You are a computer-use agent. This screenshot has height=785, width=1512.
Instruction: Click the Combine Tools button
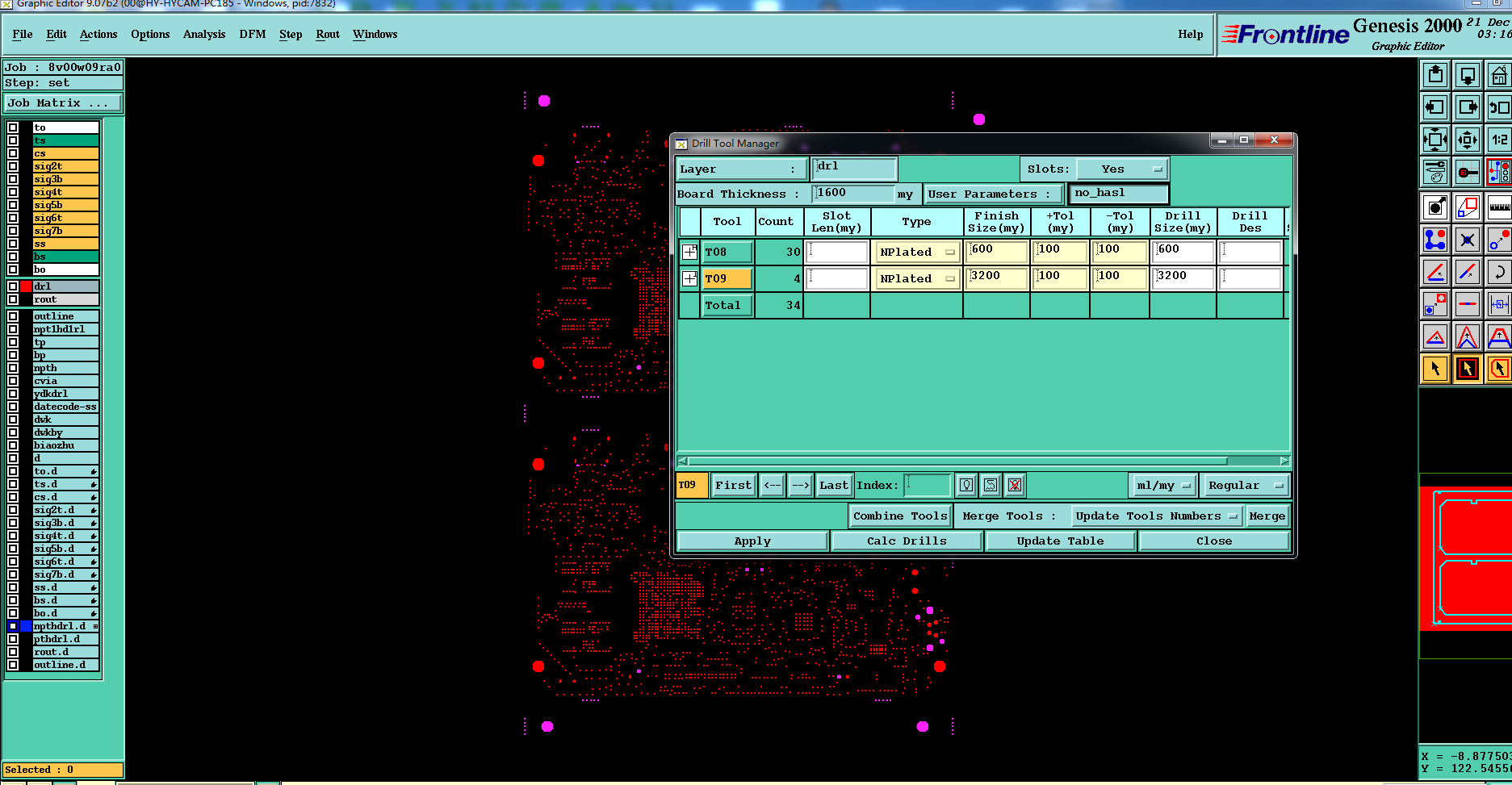(900, 516)
